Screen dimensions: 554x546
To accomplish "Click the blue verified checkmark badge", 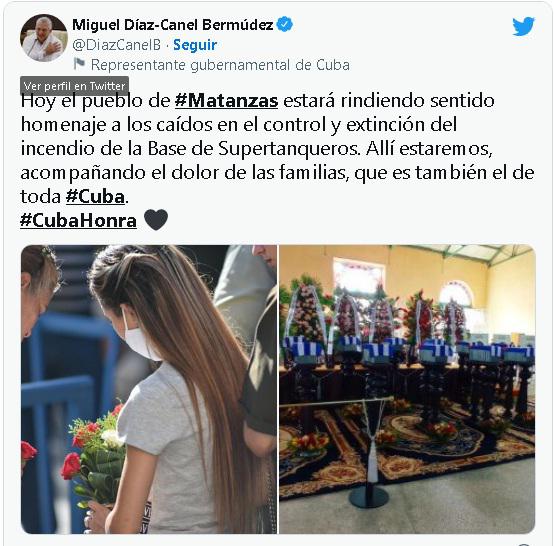I will [285, 25].
